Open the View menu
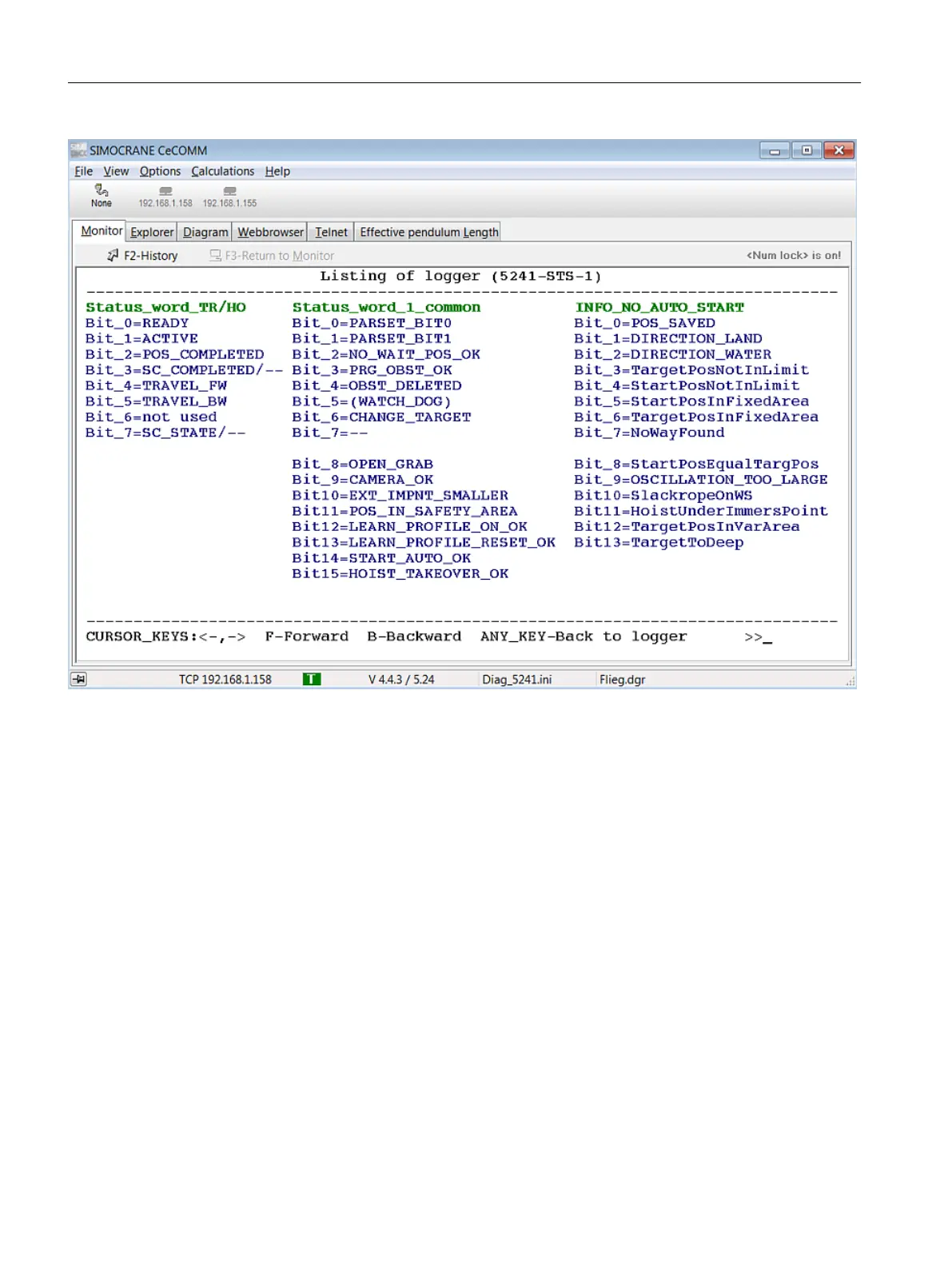The image size is (952, 1269). [x=116, y=171]
